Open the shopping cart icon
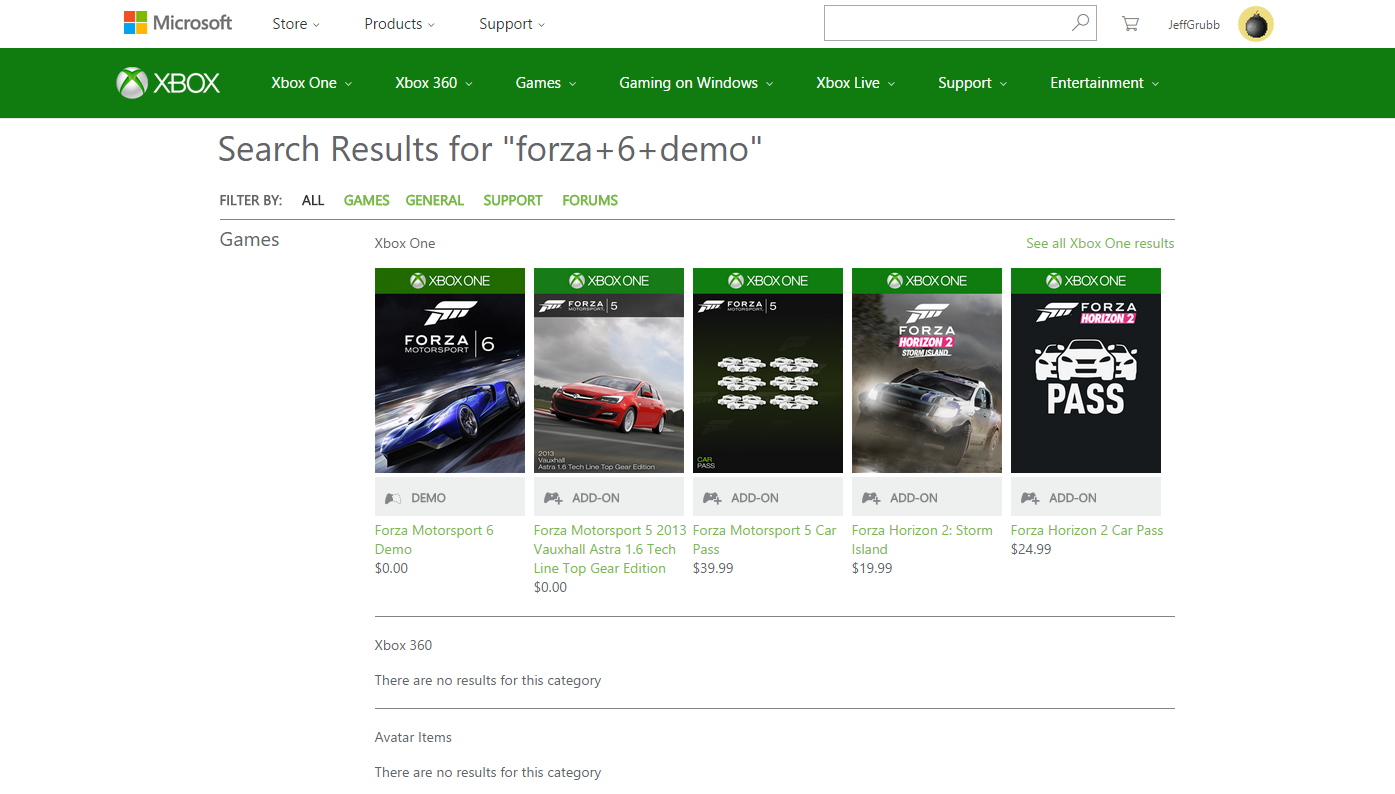The height and width of the screenshot is (794, 1395). [x=1130, y=24]
